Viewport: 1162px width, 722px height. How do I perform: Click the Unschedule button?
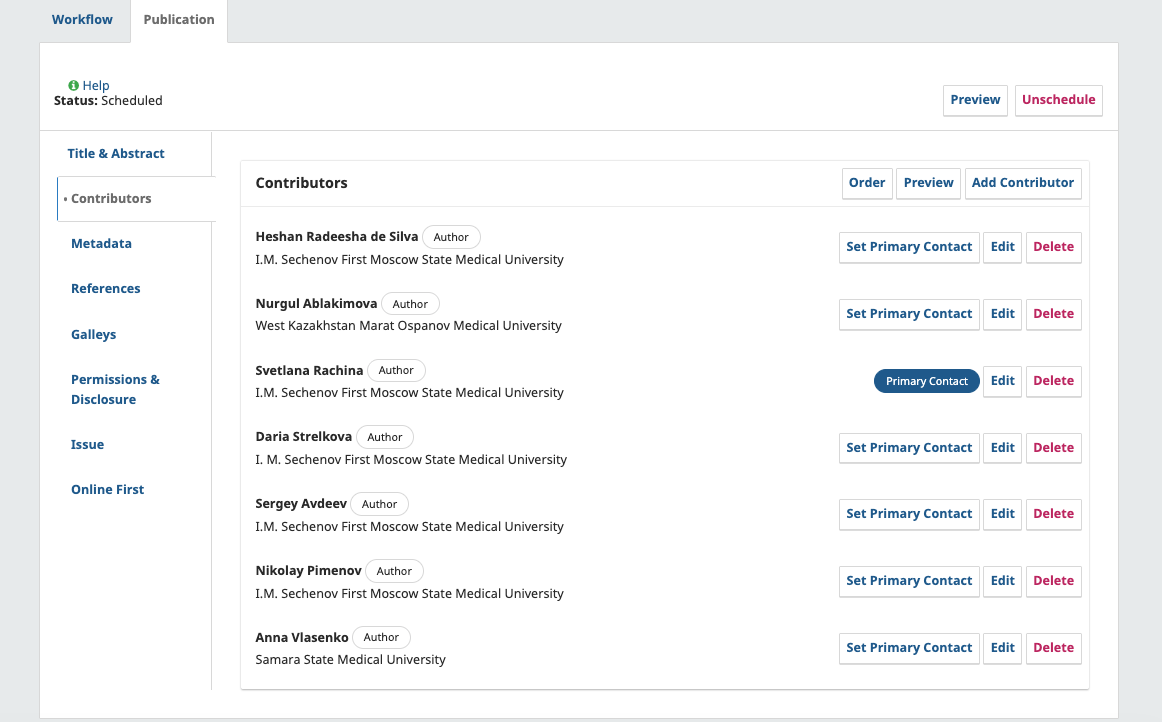point(1058,100)
